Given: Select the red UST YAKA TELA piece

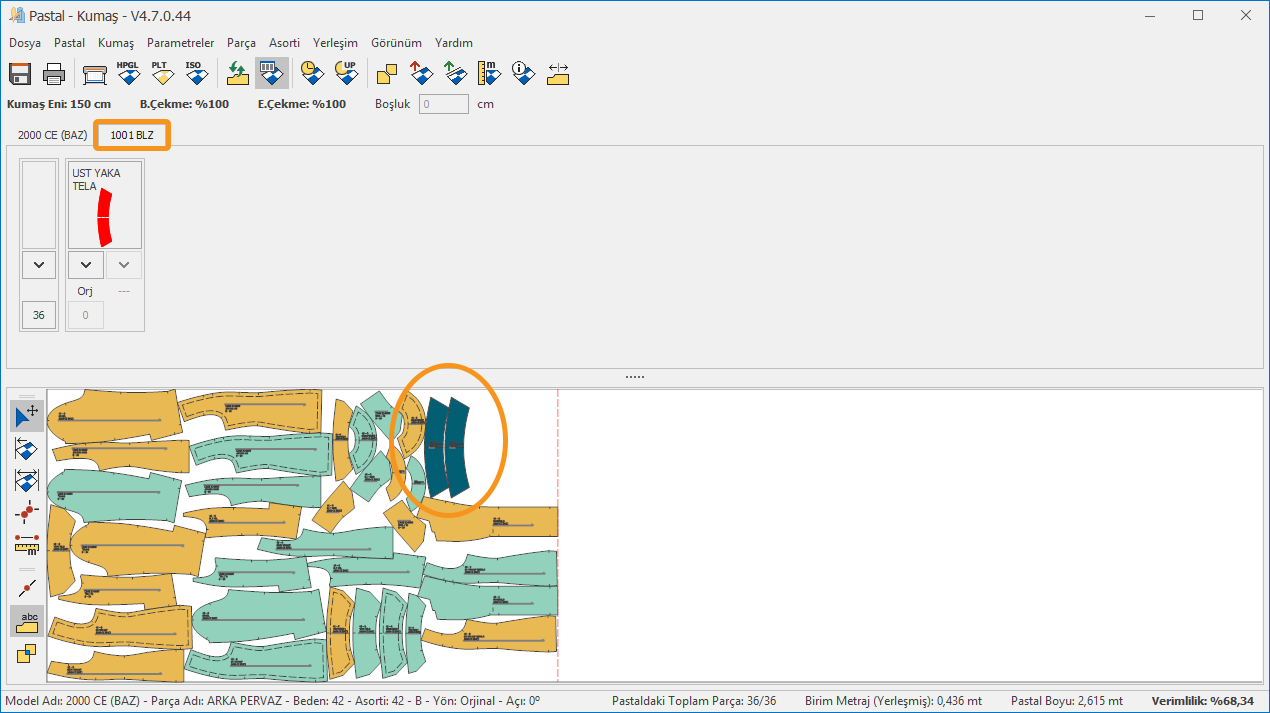Looking at the screenshot, I should pyautogui.click(x=104, y=216).
